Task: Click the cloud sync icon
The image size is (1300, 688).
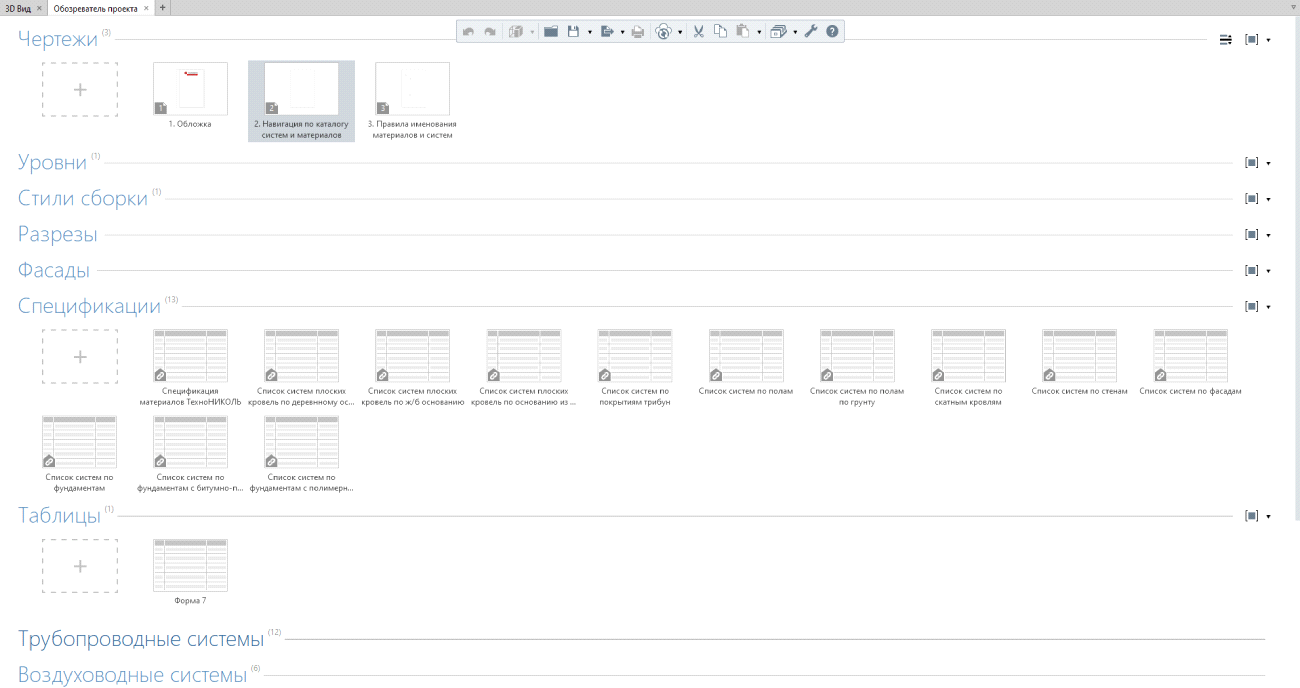Action: (x=663, y=32)
